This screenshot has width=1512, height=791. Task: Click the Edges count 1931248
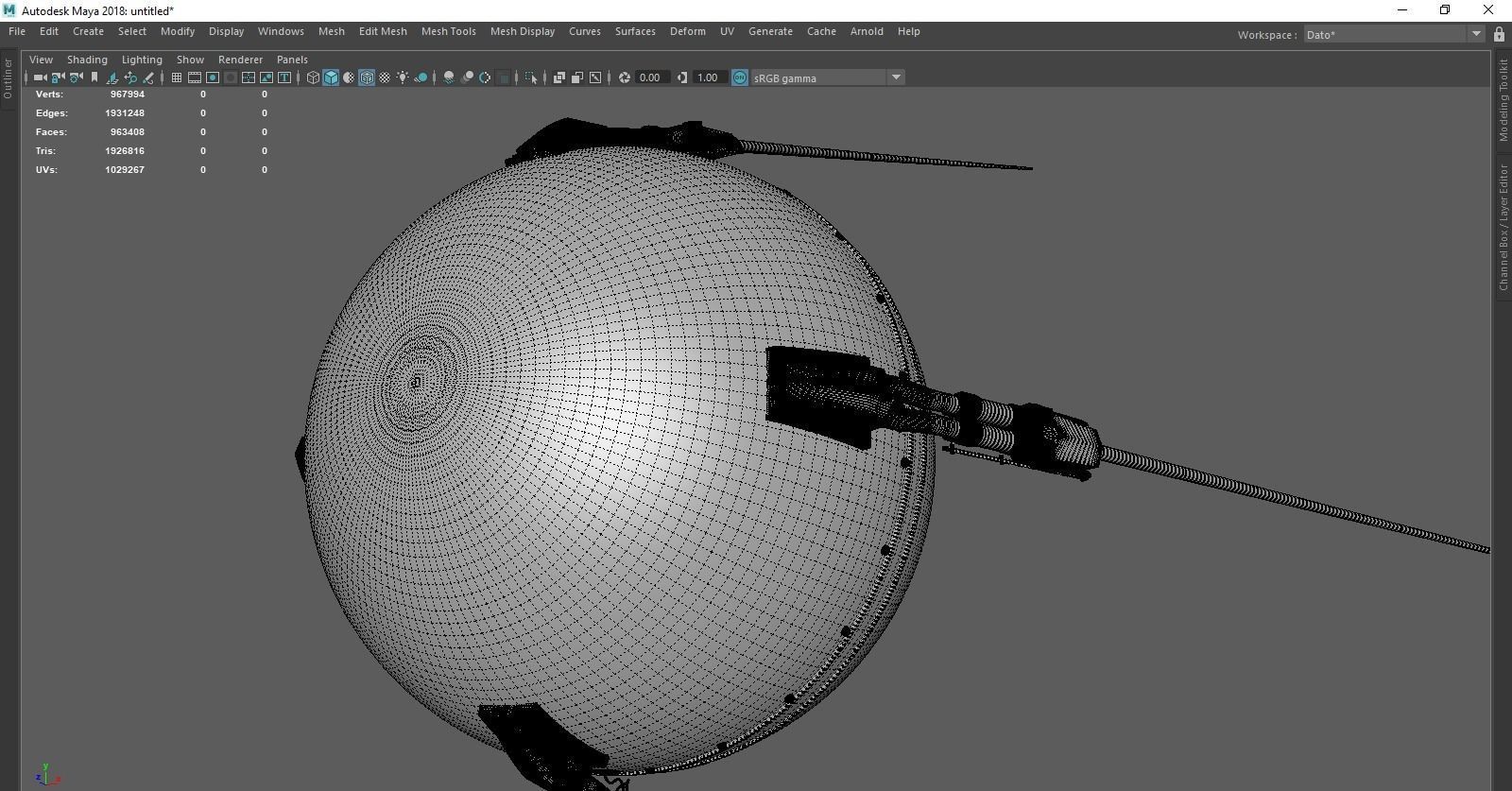coord(125,113)
